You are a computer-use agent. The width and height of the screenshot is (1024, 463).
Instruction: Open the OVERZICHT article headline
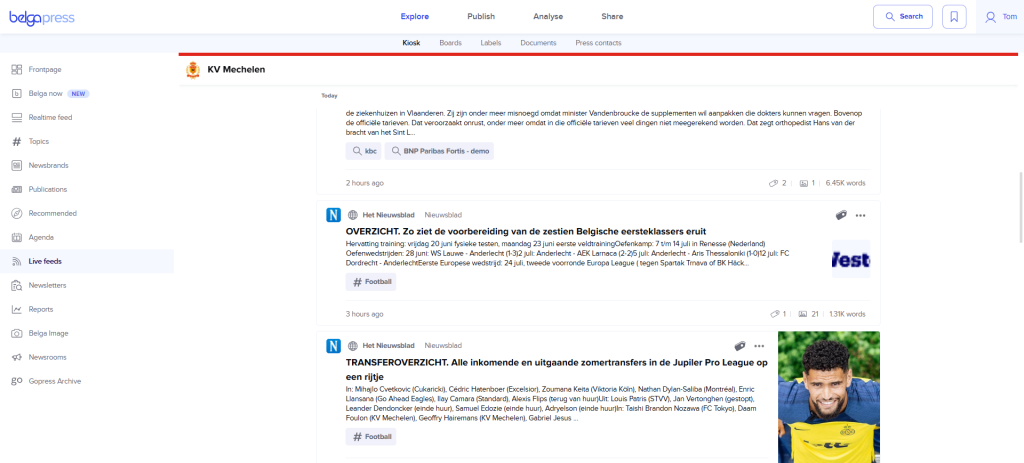[526, 231]
